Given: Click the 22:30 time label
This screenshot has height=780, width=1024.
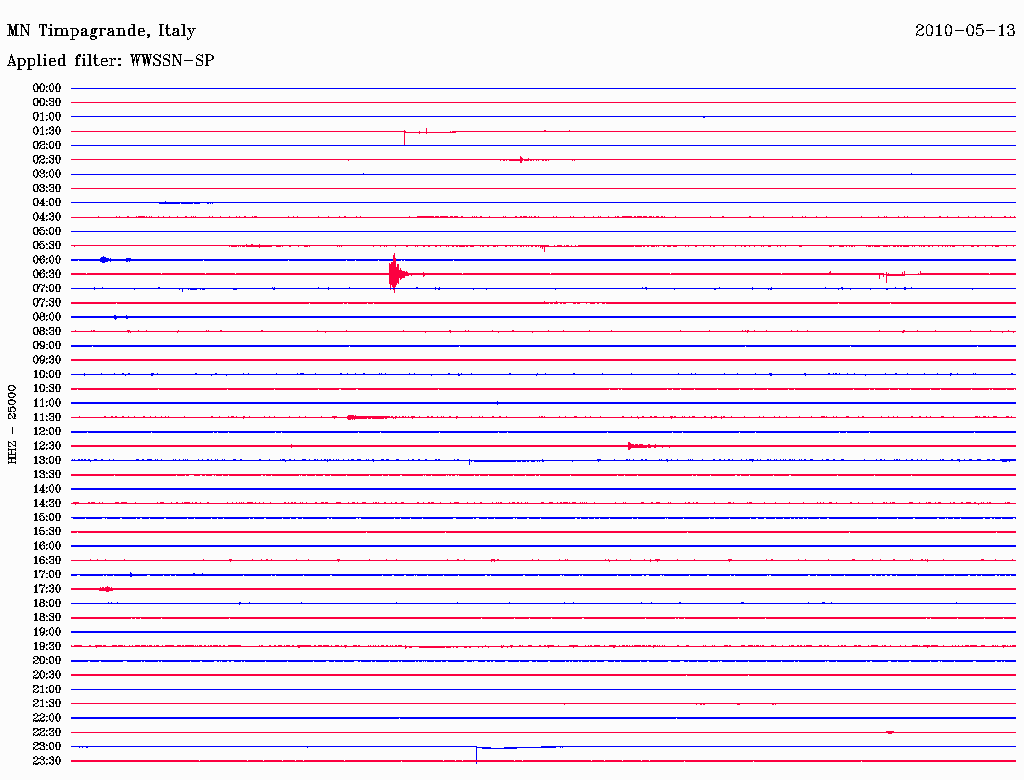Looking at the screenshot, I should click(x=47, y=732).
